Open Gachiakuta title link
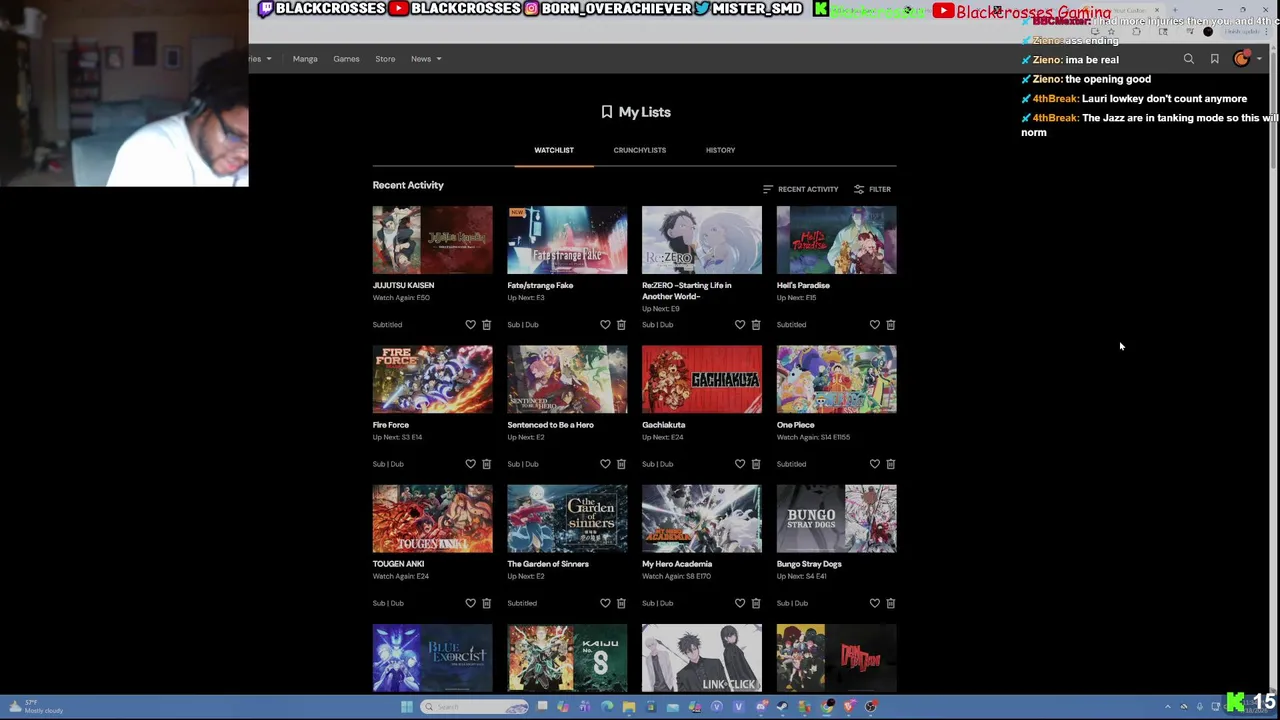Viewport: 1280px width, 720px height. coord(664,425)
